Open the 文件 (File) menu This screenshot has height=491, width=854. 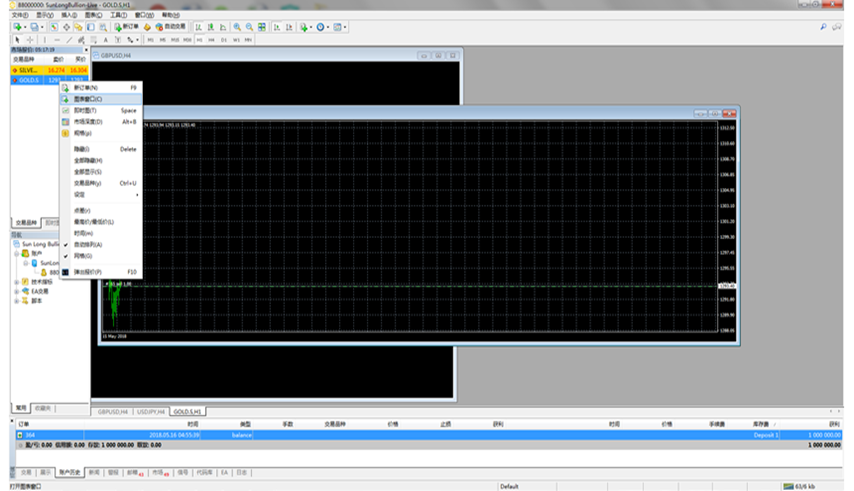click(19, 16)
